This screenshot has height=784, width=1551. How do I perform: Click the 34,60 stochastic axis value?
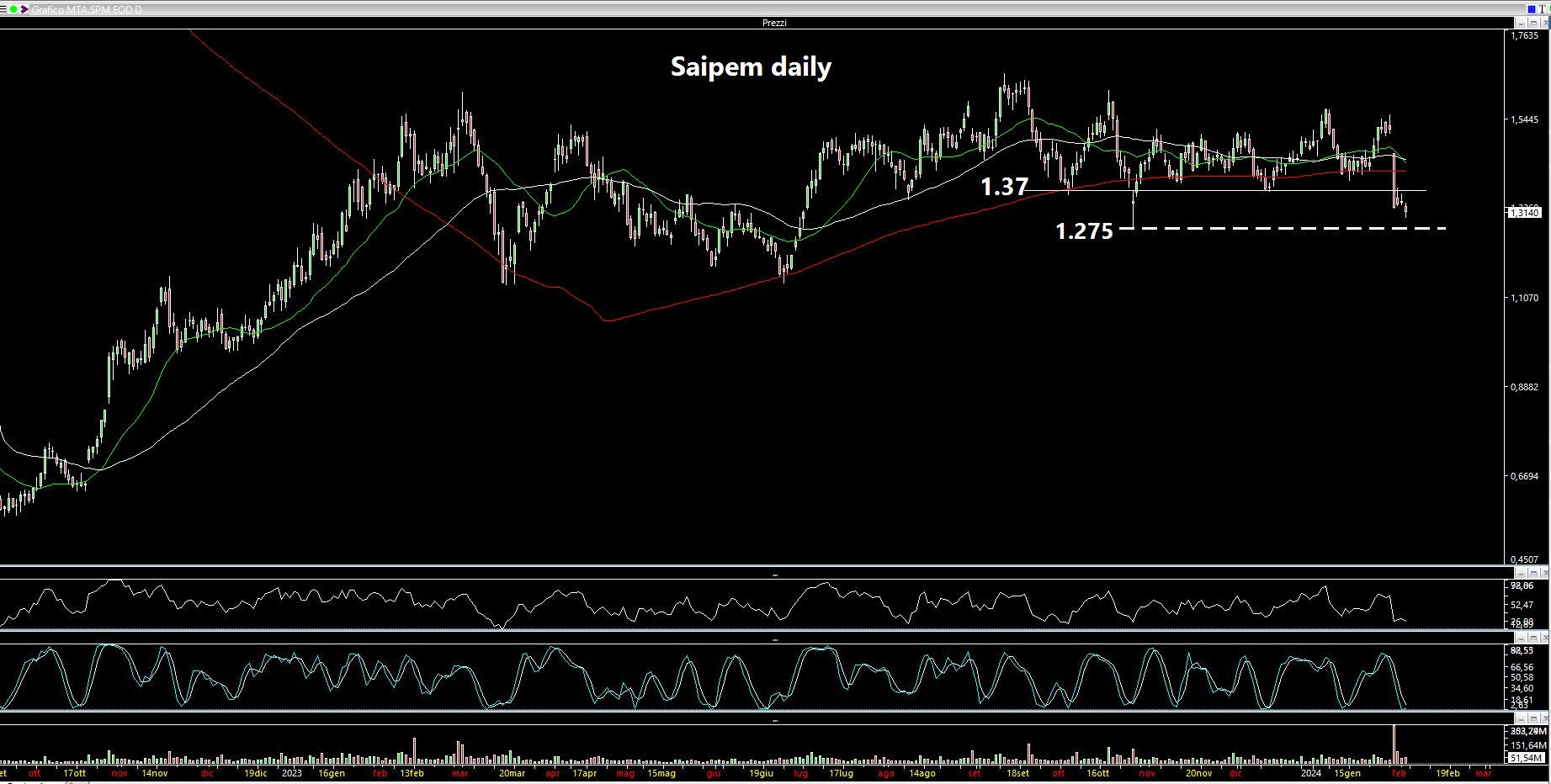(1522, 688)
